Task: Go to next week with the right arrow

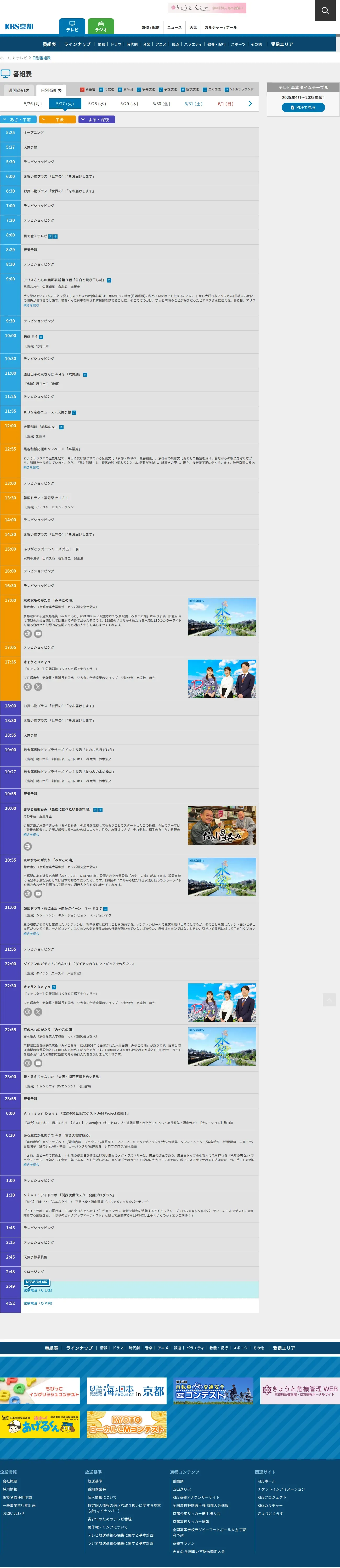Action: (x=250, y=103)
